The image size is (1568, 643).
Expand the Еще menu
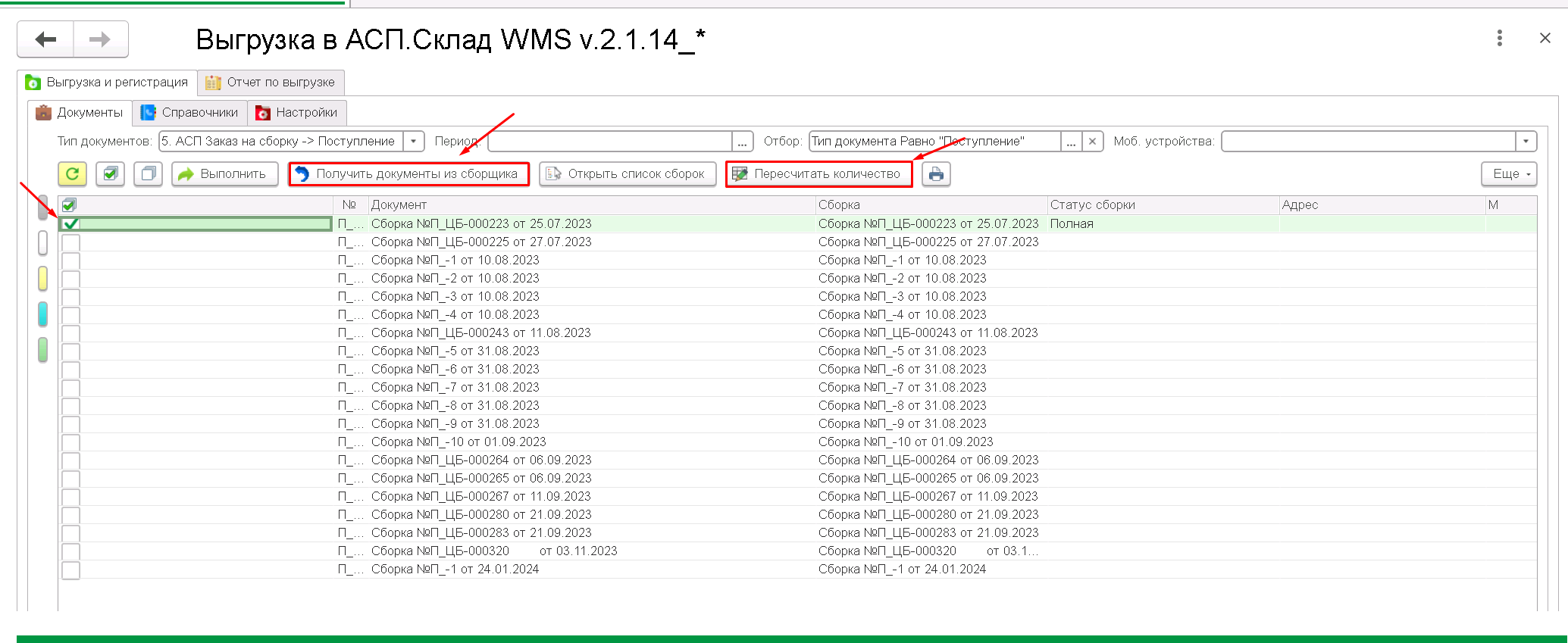1509,174
